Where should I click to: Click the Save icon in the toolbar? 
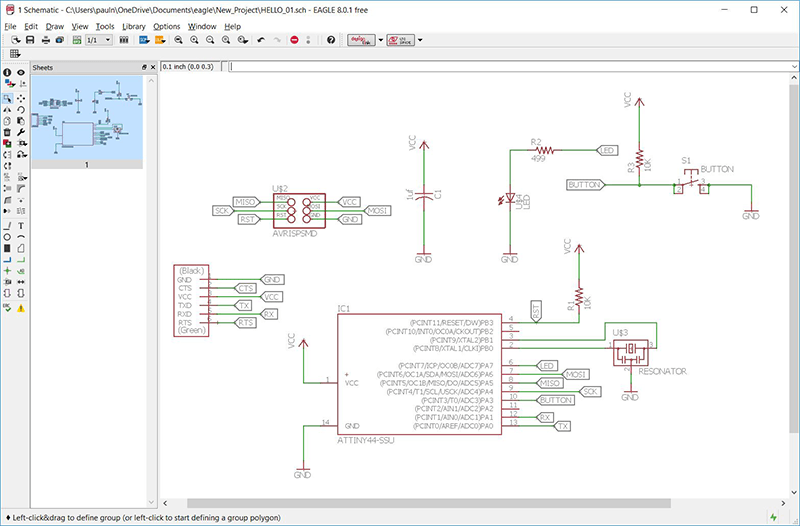[31, 40]
